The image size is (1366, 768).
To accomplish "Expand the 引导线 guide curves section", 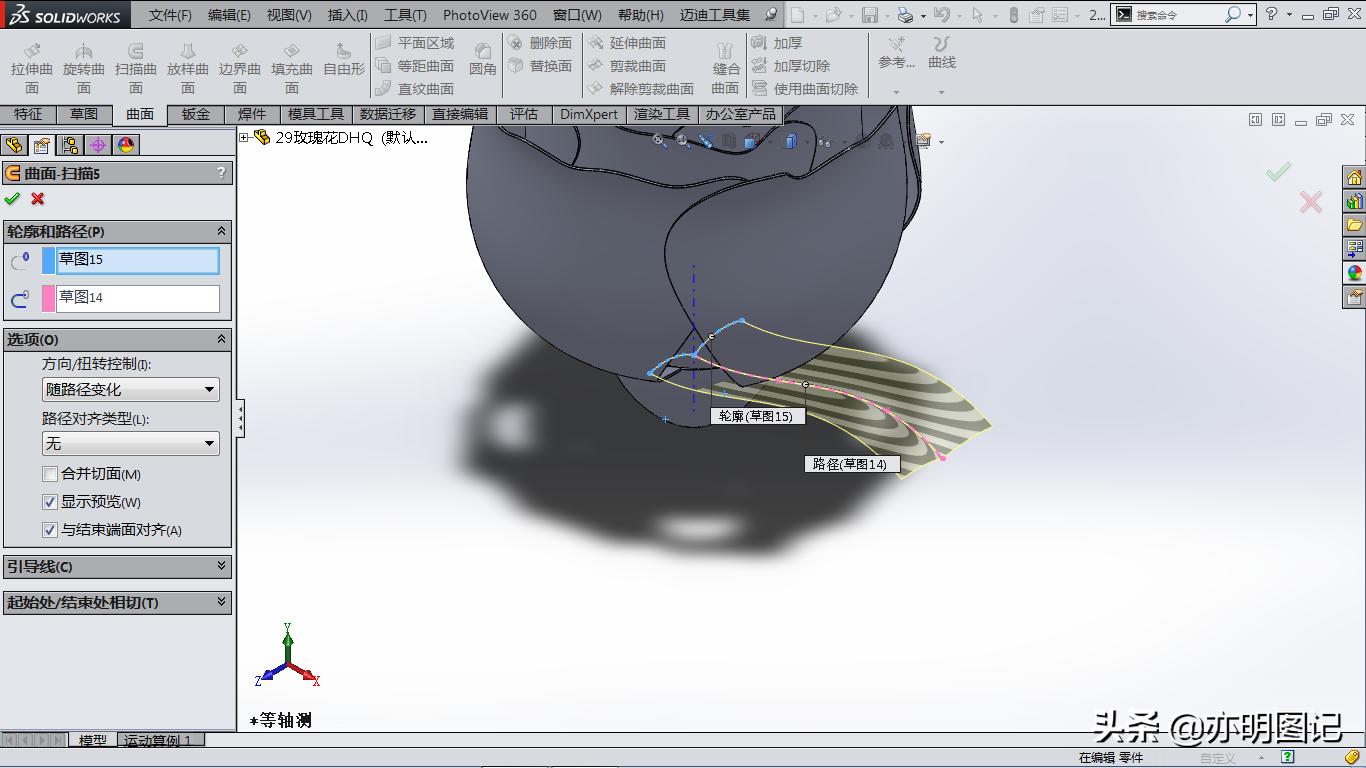I will point(117,566).
